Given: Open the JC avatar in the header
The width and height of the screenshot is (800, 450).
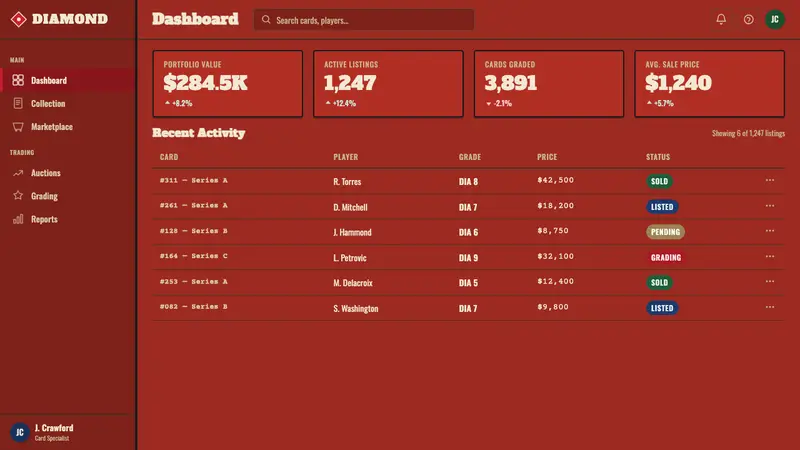Looking at the screenshot, I should click(x=774, y=19).
